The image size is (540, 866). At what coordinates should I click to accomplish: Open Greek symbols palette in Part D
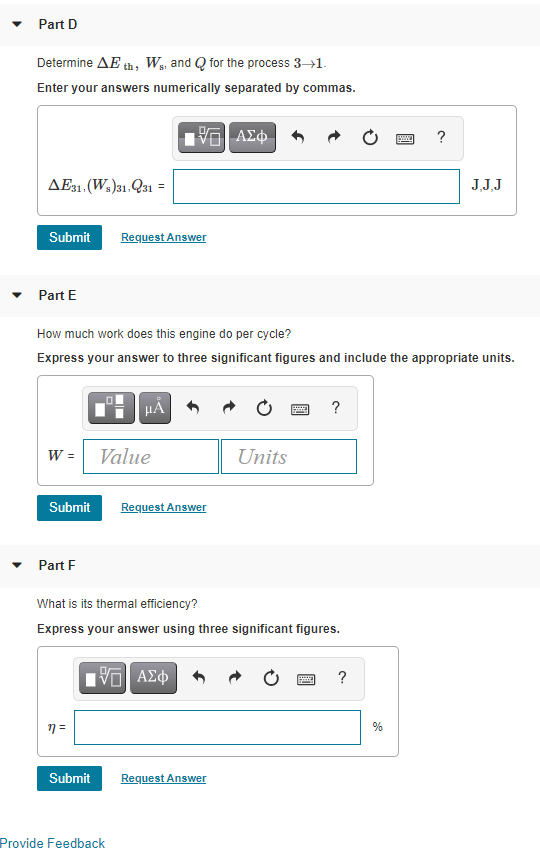pos(252,137)
